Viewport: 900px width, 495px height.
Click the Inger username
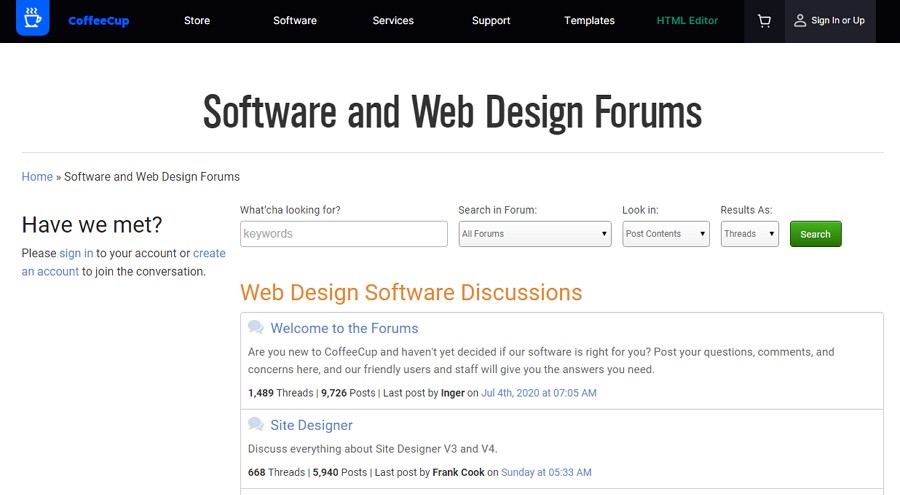tap(452, 393)
